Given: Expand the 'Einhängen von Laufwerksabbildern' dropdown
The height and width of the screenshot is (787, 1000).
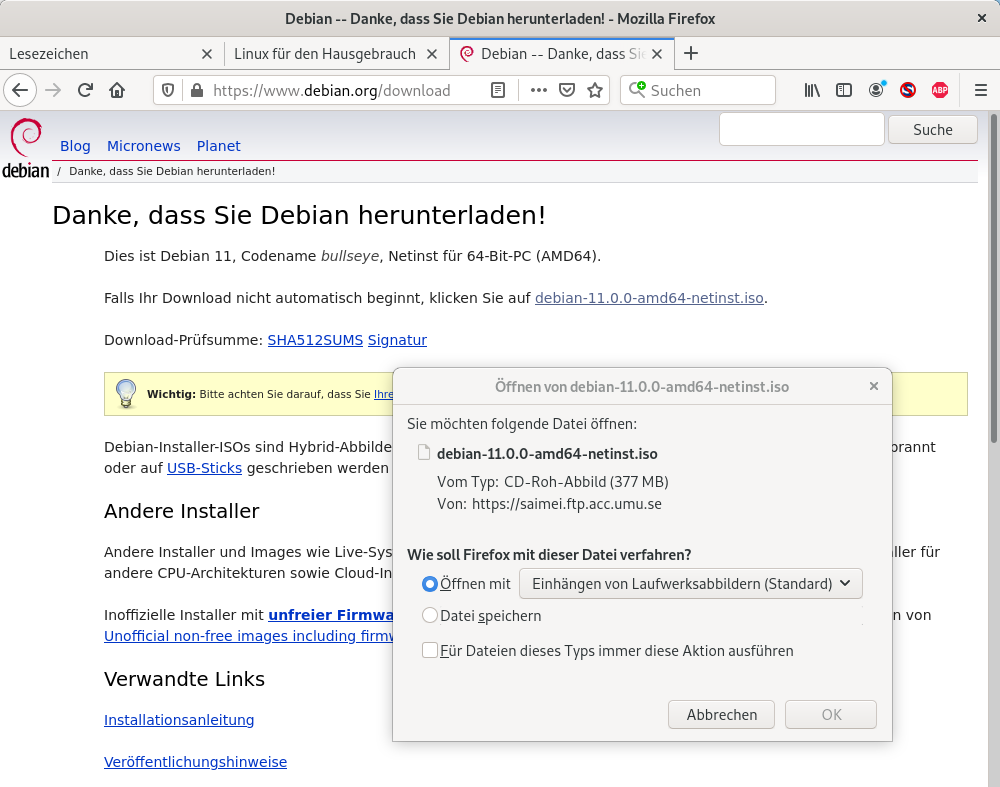Looking at the screenshot, I should [x=691, y=584].
